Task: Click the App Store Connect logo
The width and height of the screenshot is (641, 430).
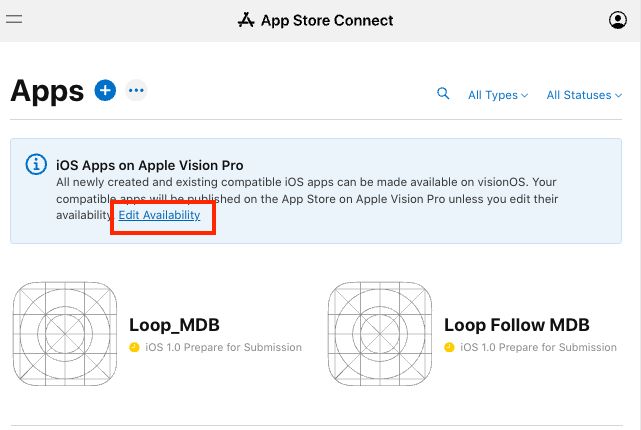Action: click(x=246, y=20)
